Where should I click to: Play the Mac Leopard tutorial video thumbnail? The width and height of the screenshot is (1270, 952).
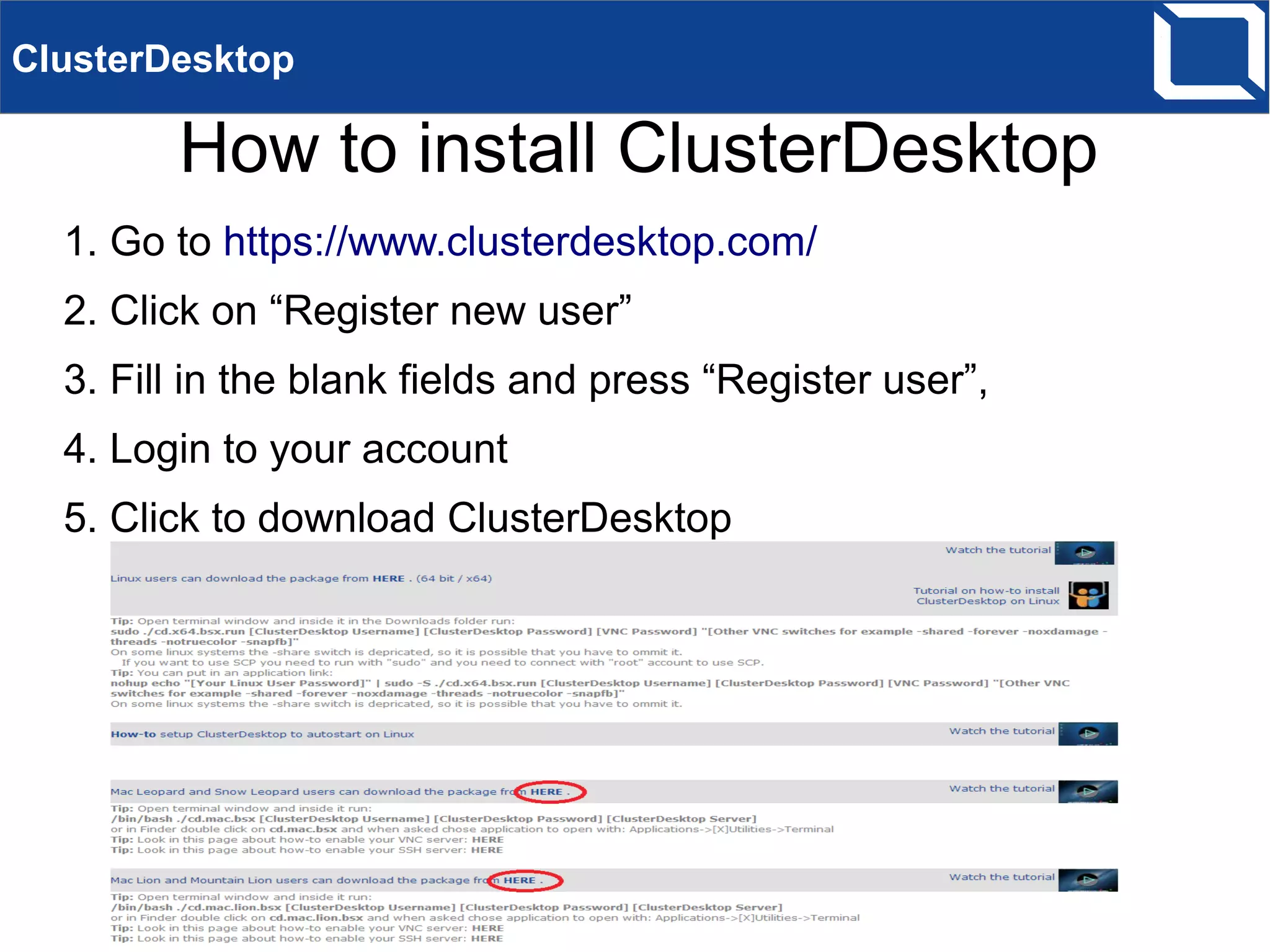pyautogui.click(x=1088, y=791)
